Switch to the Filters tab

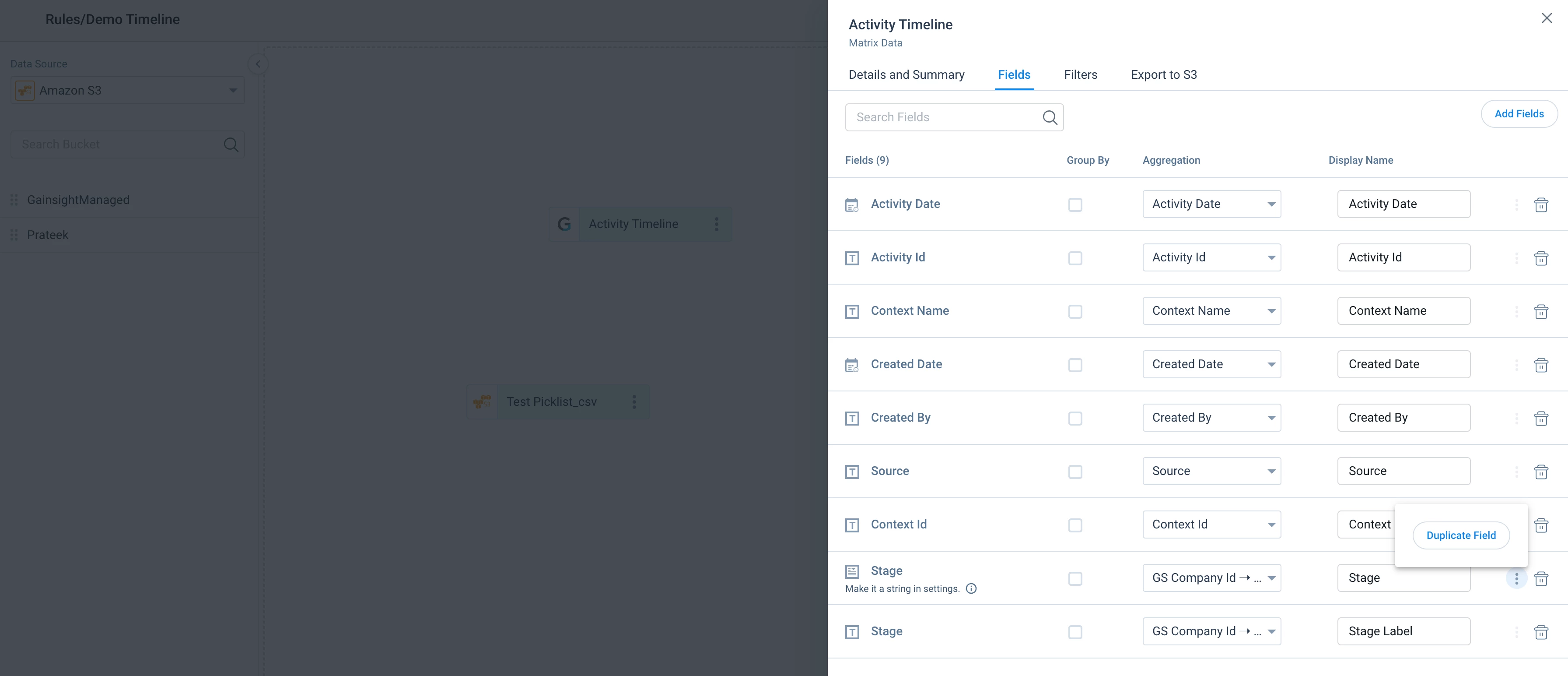[x=1081, y=75]
